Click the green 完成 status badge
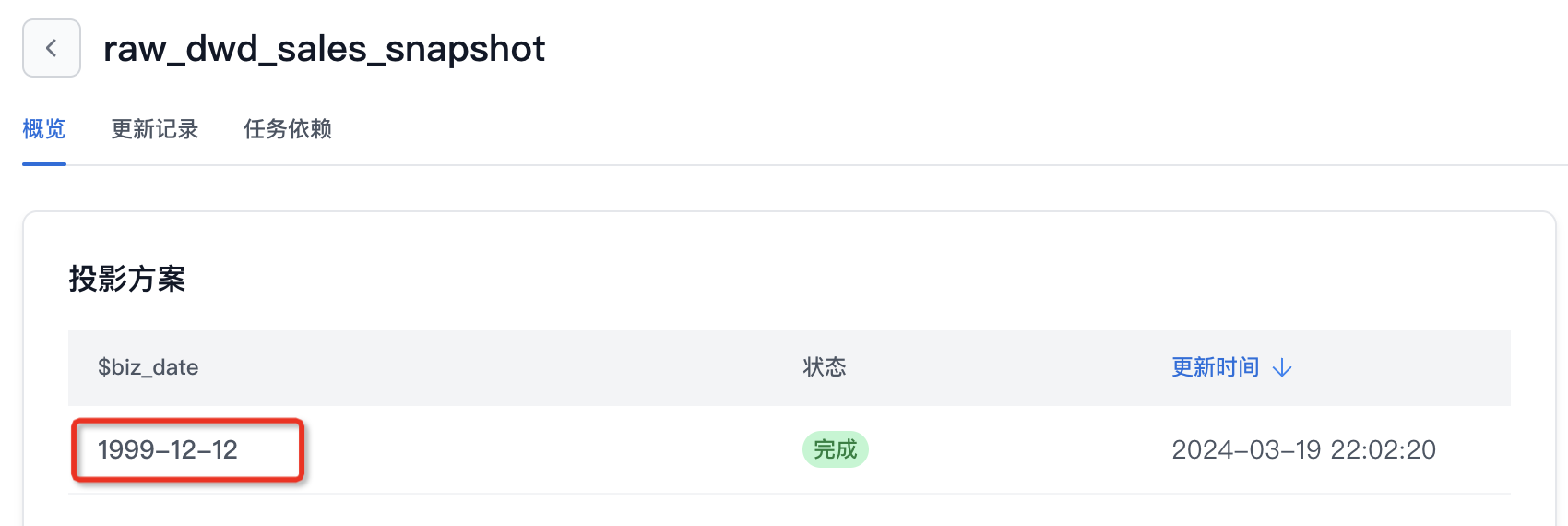The height and width of the screenshot is (526, 1568). pyautogui.click(x=835, y=449)
